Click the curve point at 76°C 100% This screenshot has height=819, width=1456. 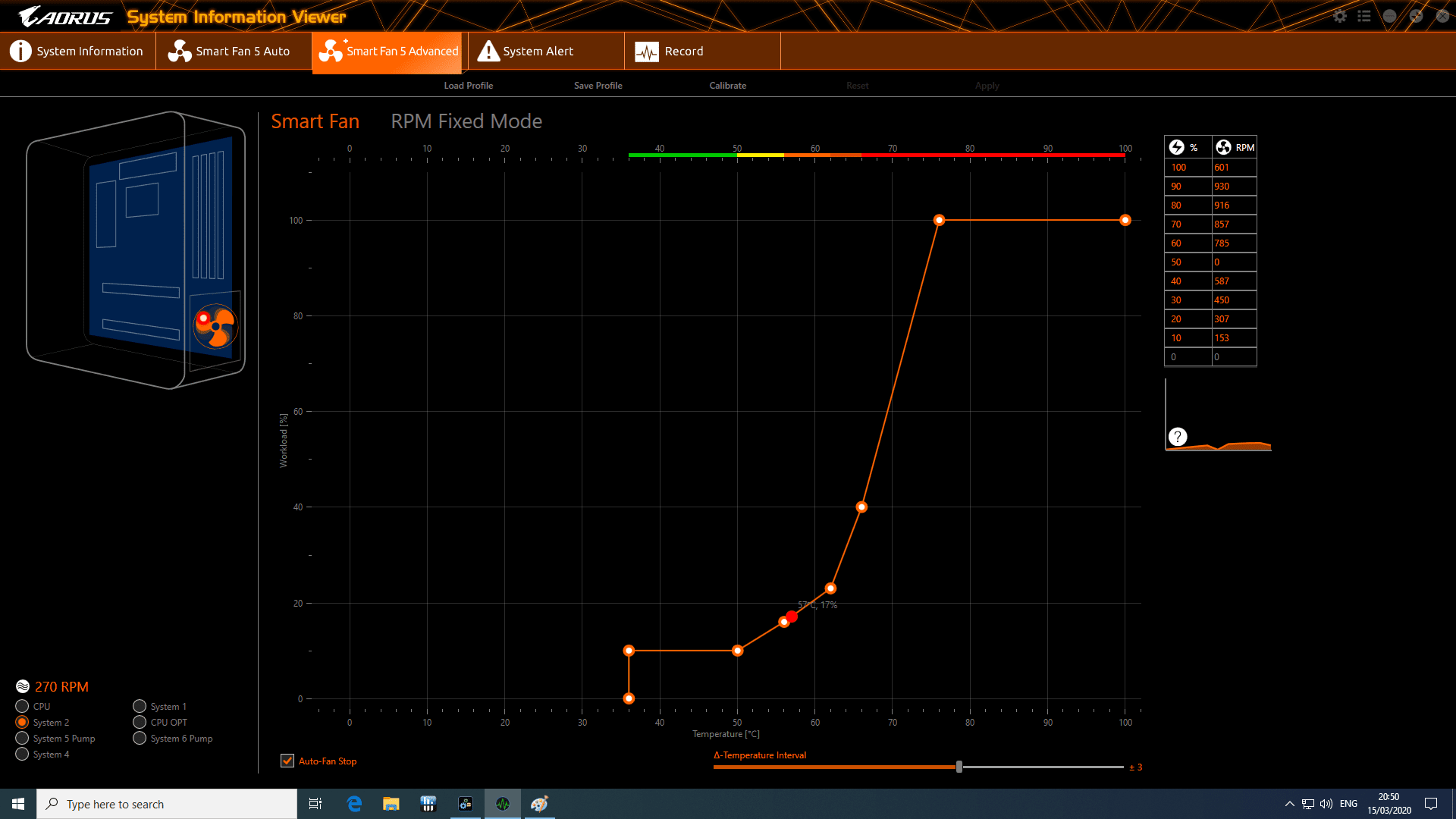pos(939,220)
